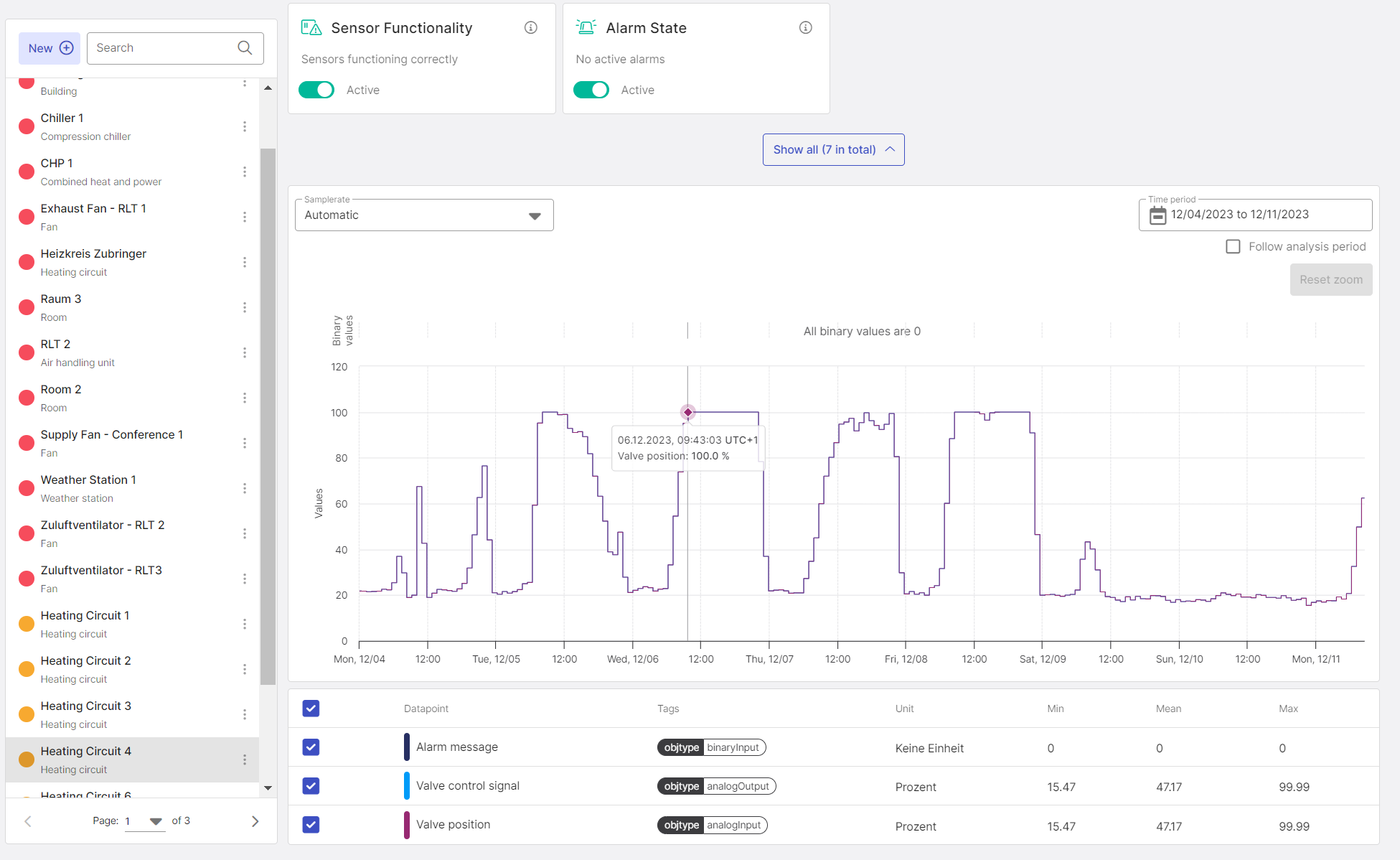The height and width of the screenshot is (860, 1400).
Task: Open options menu for Supply Fan - Conference 1
Action: pos(245,443)
